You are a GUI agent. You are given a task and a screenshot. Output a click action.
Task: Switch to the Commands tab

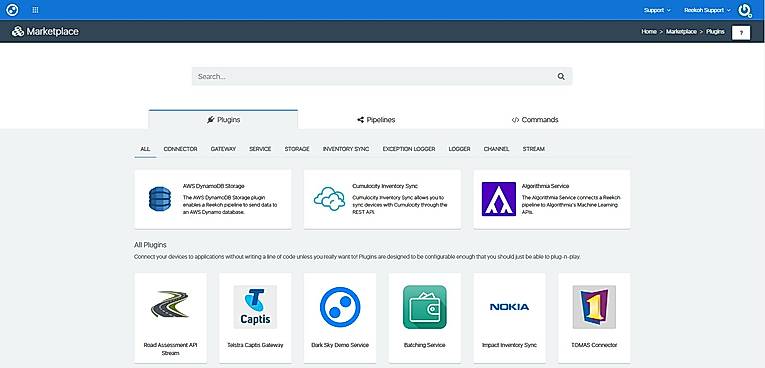(535, 120)
